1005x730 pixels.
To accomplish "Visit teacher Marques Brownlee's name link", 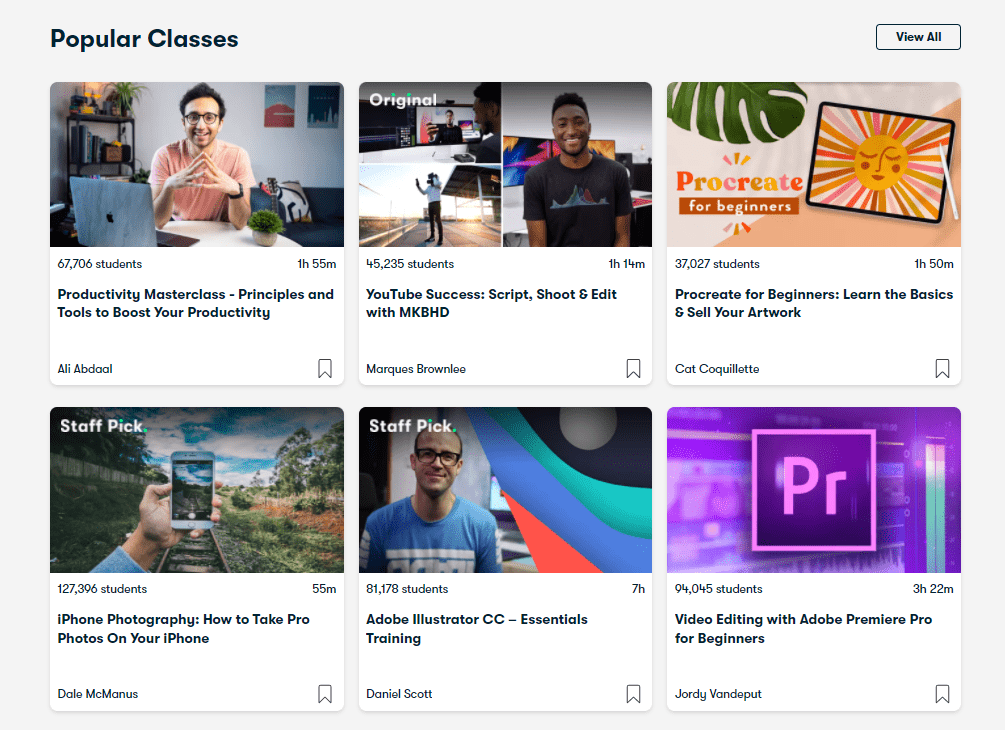I will click(x=416, y=369).
